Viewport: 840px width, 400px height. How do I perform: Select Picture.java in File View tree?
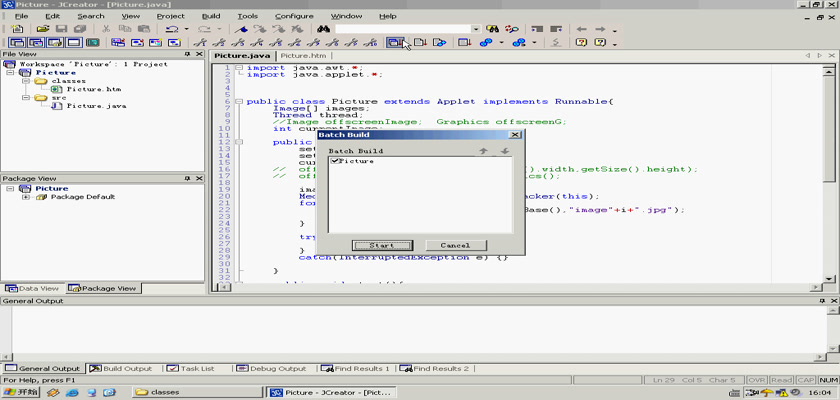coord(96,106)
